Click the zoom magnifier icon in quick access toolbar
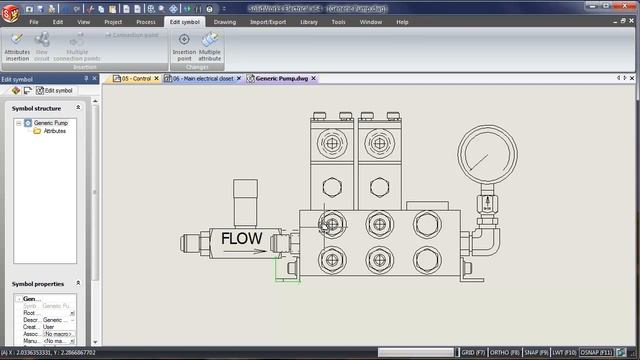The height and width of the screenshot is (360, 640). (x=162, y=9)
